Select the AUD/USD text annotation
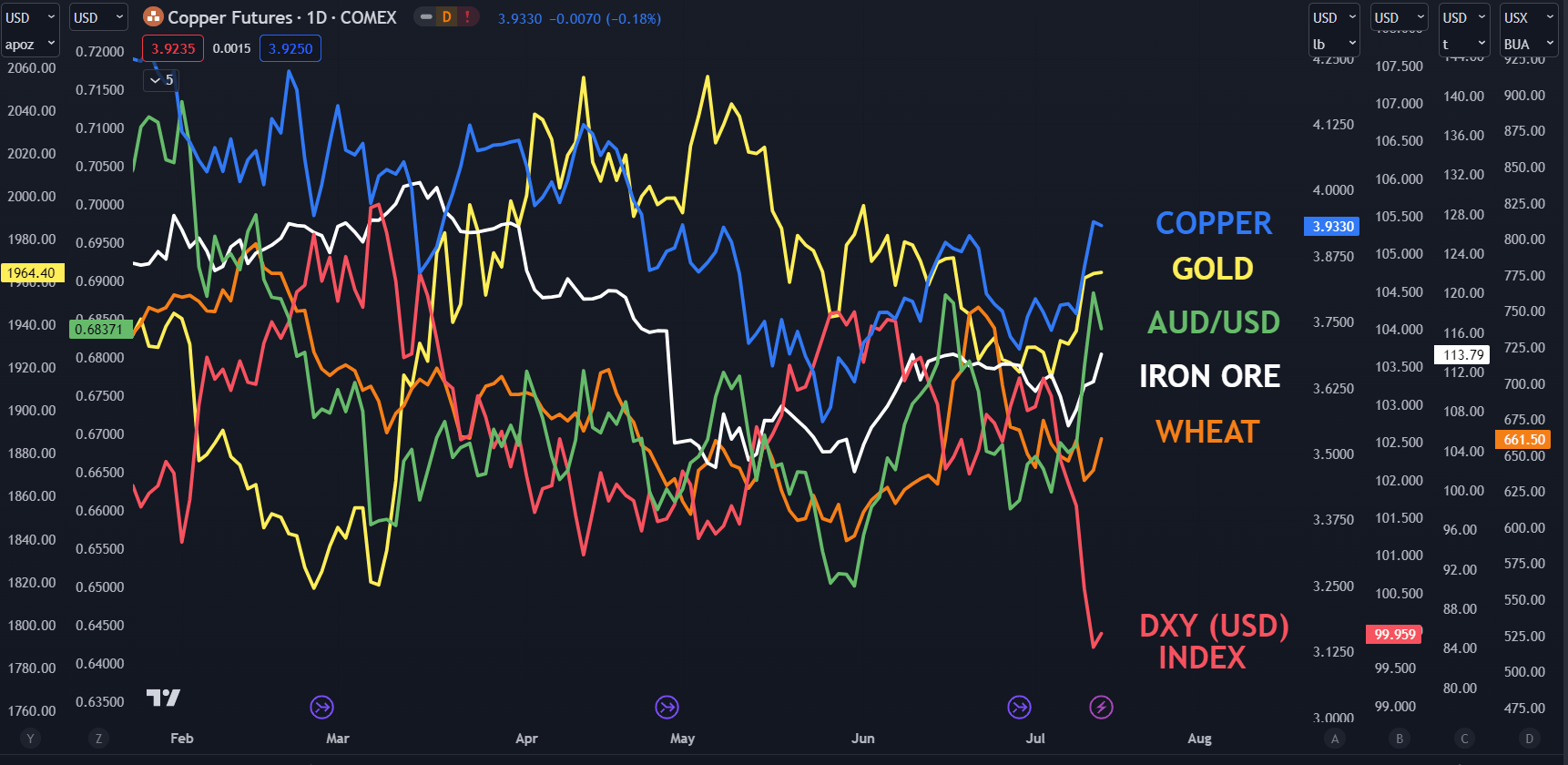The width and height of the screenshot is (1568, 765). 1213,322
